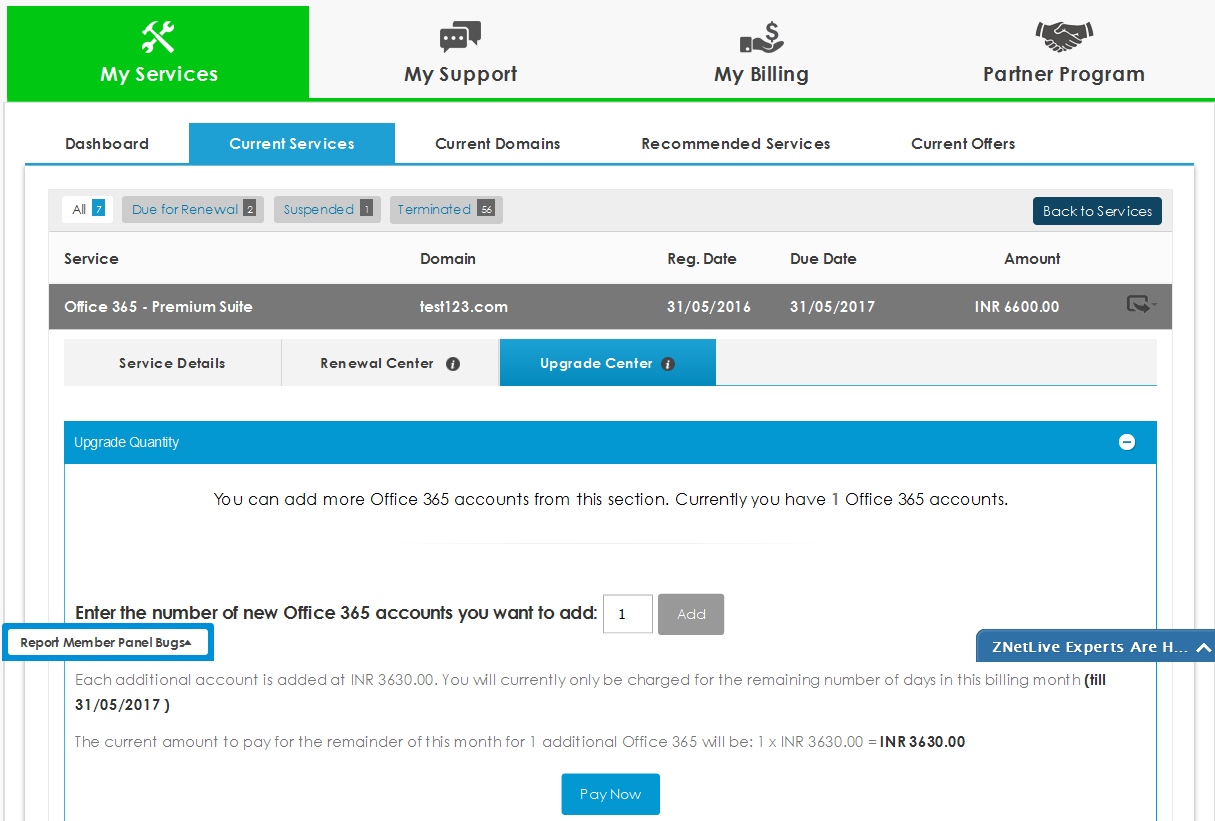Image resolution: width=1215 pixels, height=821 pixels.
Task: Select the All filter showing 7 services
Action: [87, 209]
